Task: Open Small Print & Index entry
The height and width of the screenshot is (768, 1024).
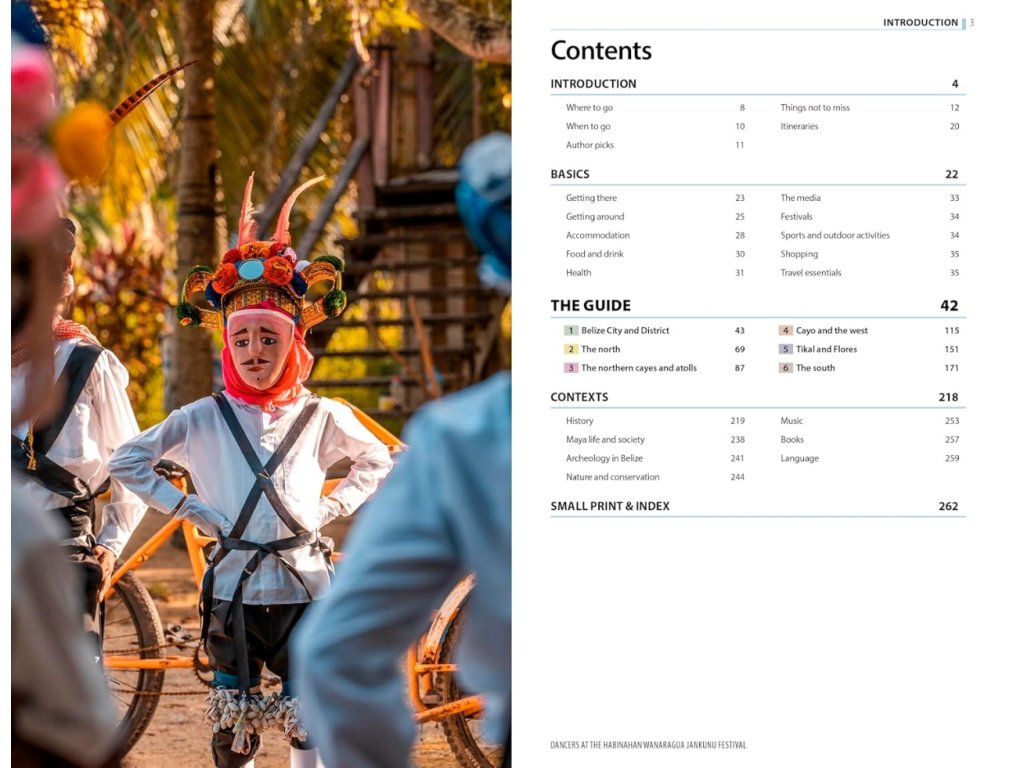Action: click(609, 506)
